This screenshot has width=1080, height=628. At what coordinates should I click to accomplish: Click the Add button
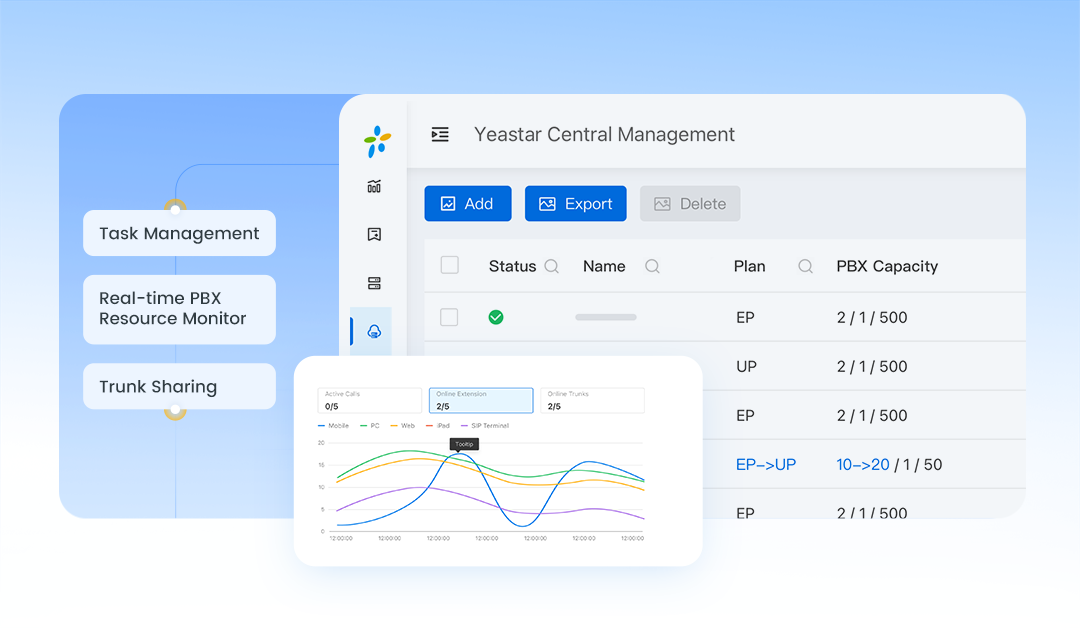467,204
